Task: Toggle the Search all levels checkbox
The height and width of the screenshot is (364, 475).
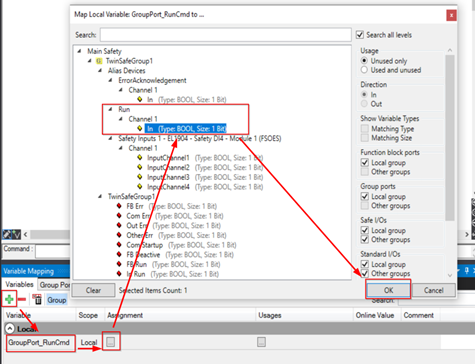Action: 360,35
